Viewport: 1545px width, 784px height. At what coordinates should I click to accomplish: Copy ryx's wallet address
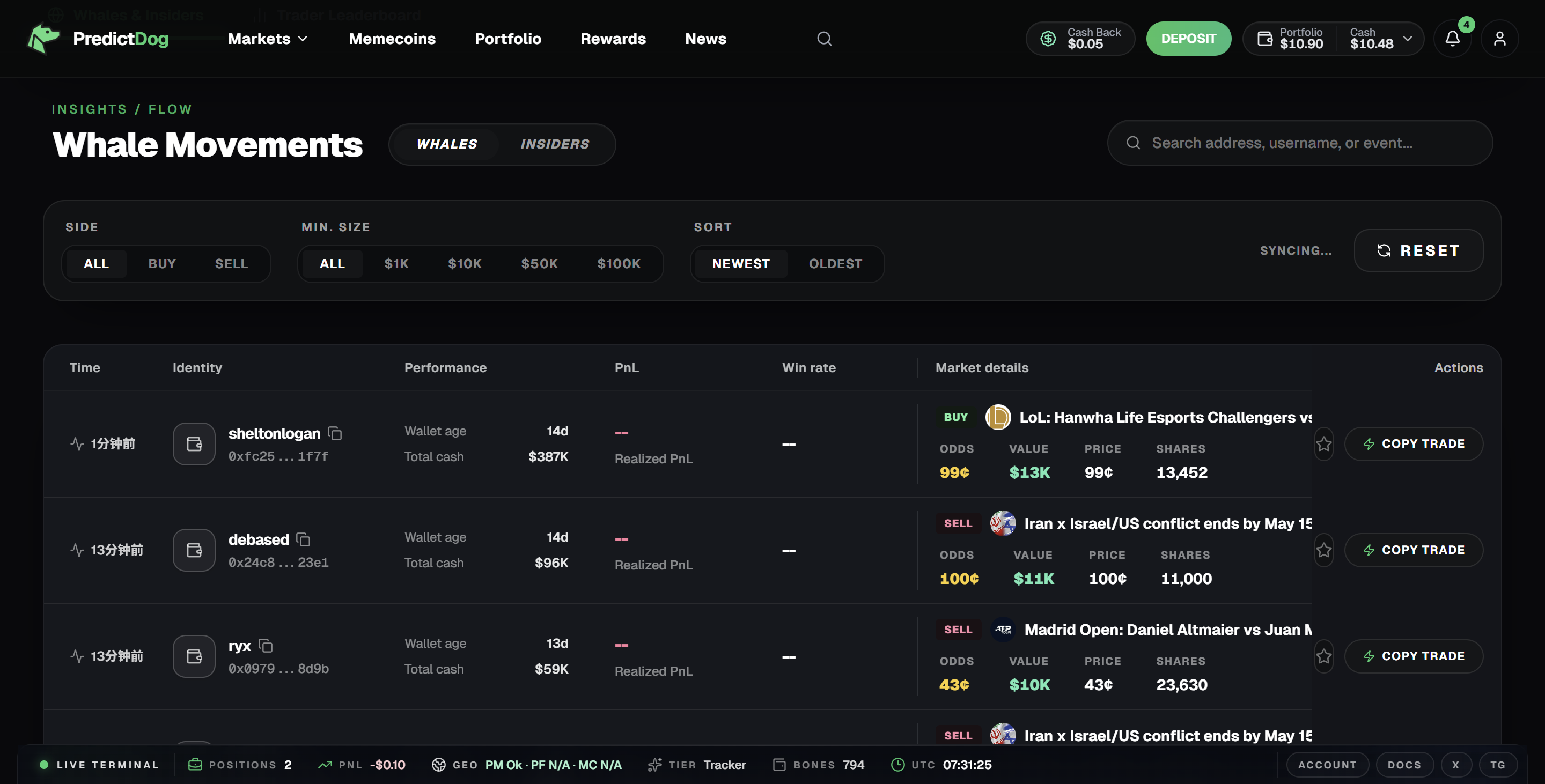point(265,646)
